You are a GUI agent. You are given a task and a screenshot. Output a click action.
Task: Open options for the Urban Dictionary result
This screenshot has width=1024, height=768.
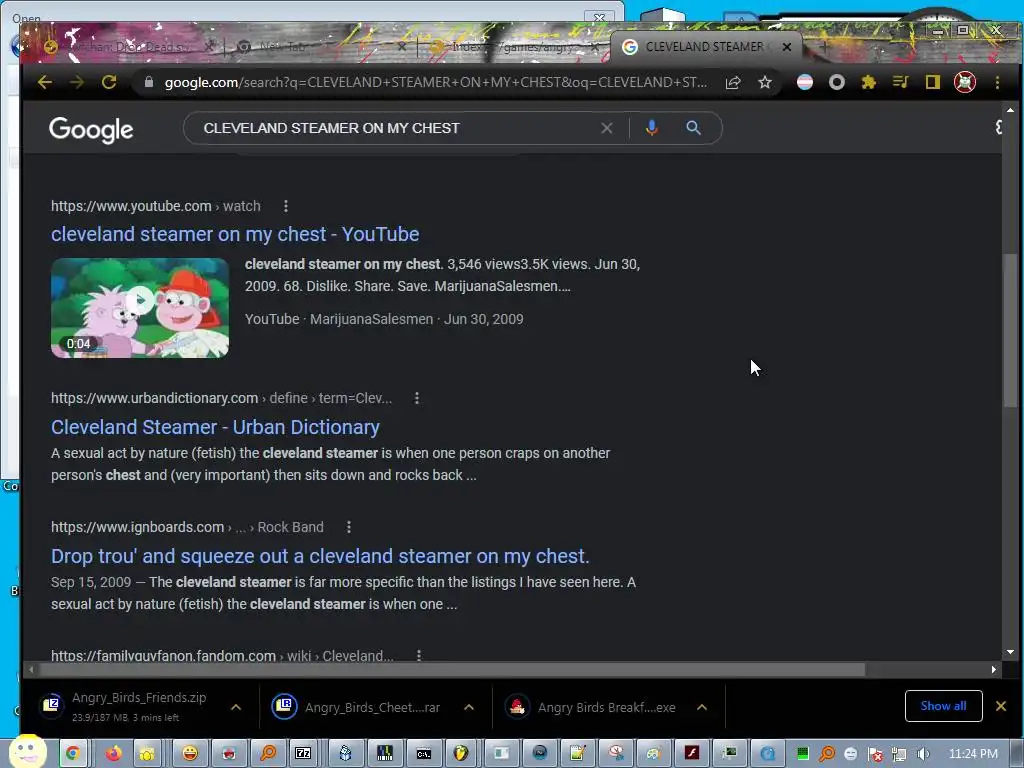point(417,398)
